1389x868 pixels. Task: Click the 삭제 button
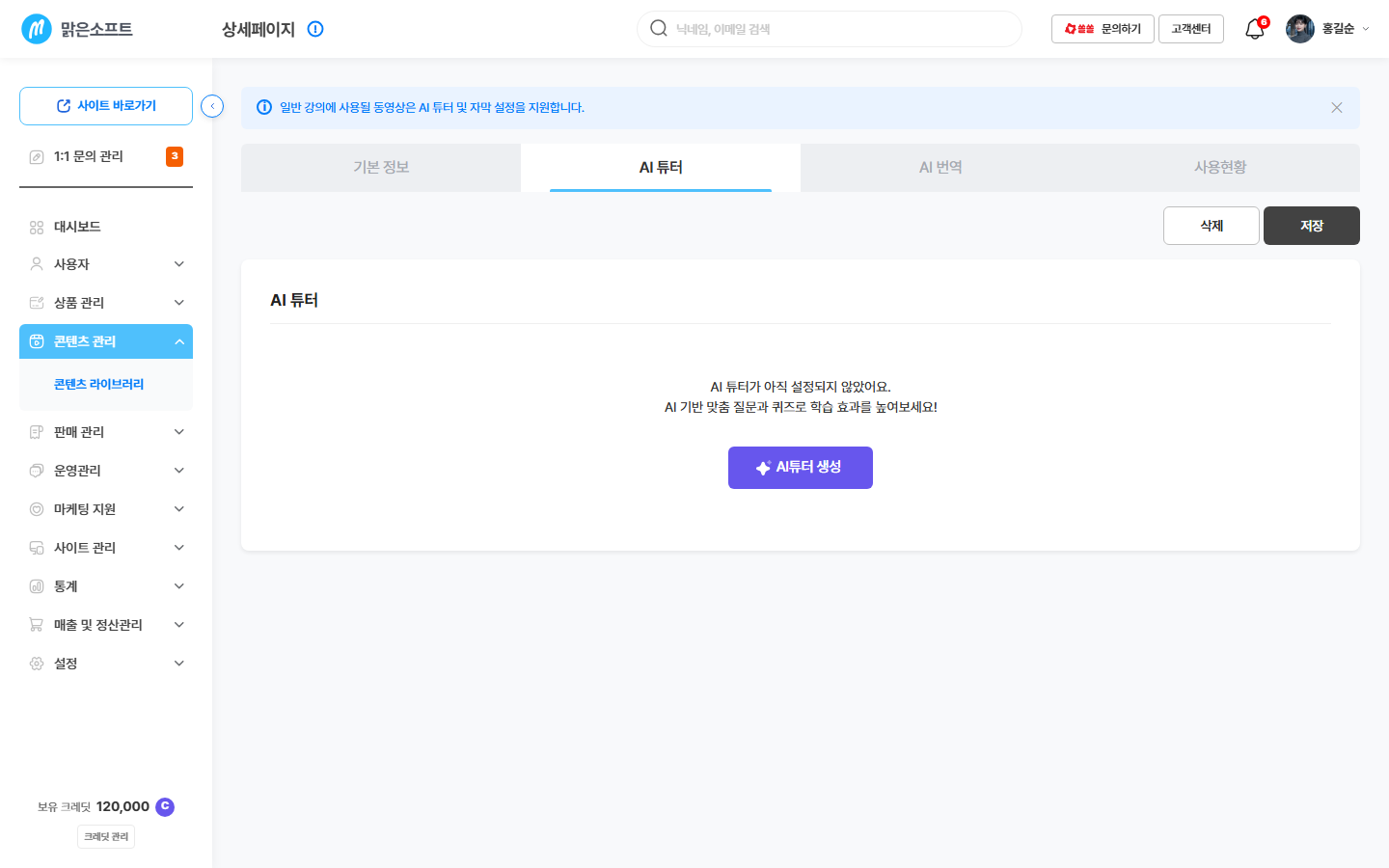pyautogui.click(x=1212, y=226)
